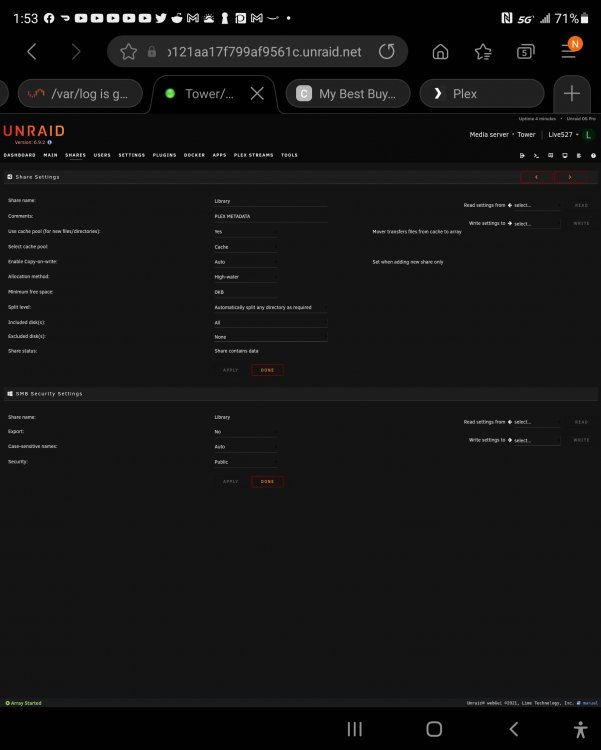Image resolution: width=601 pixels, height=750 pixels.
Task: Open the Case-sensitive names dropdown
Action: (x=245, y=446)
